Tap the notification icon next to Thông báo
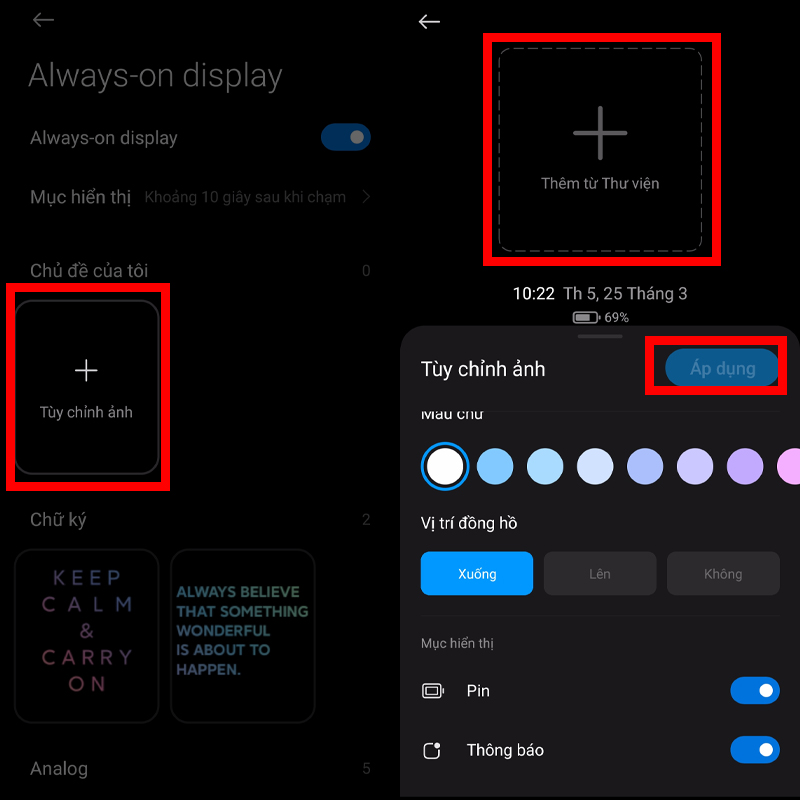The width and height of the screenshot is (800, 800). tap(432, 750)
